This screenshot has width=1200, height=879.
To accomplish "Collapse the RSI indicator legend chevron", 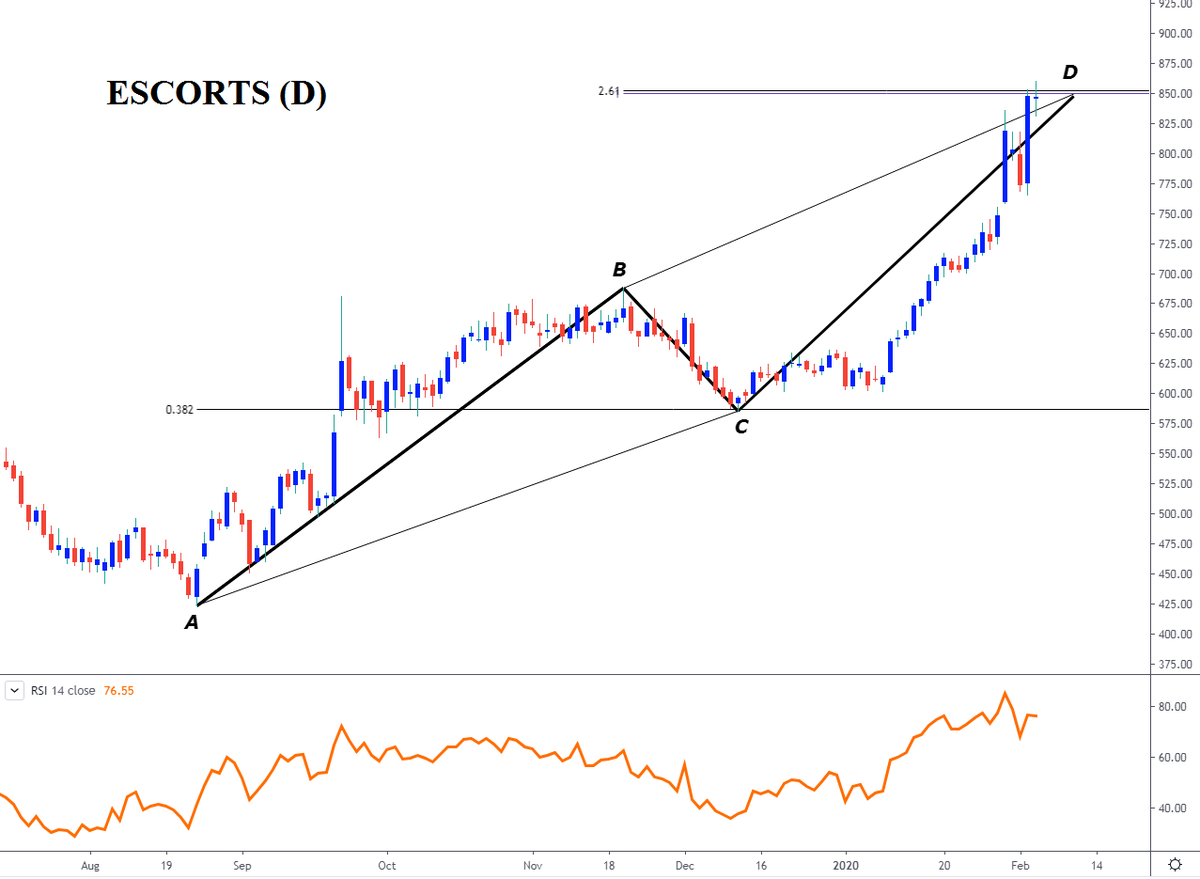I will [15, 690].
